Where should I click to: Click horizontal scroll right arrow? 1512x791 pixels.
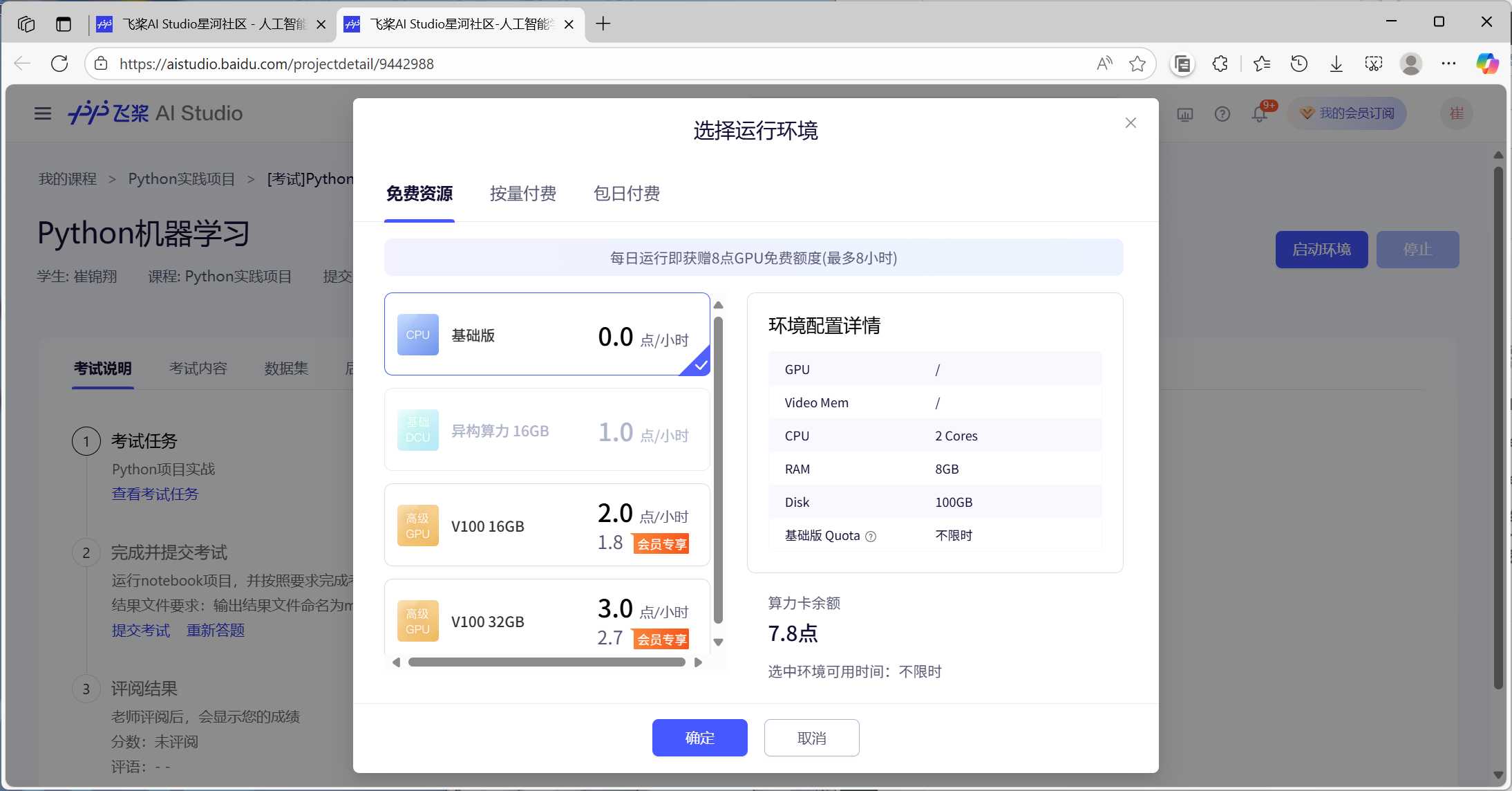pyautogui.click(x=698, y=662)
